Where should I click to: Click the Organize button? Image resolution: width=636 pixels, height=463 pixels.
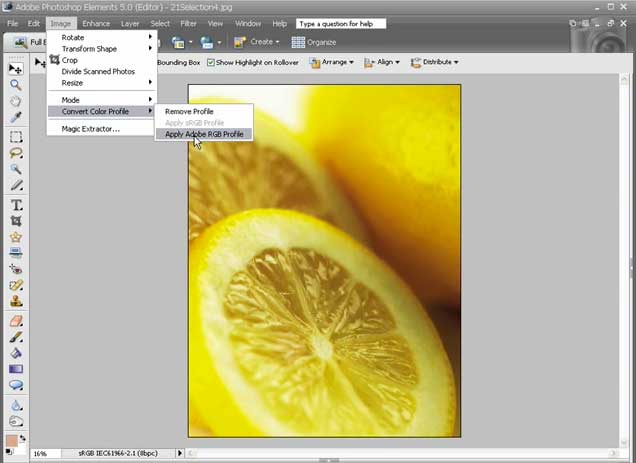(314, 42)
